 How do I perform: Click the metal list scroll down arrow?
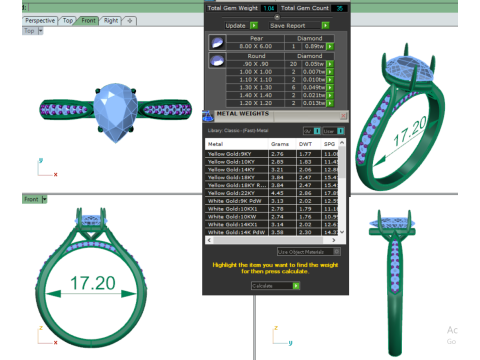(342, 232)
